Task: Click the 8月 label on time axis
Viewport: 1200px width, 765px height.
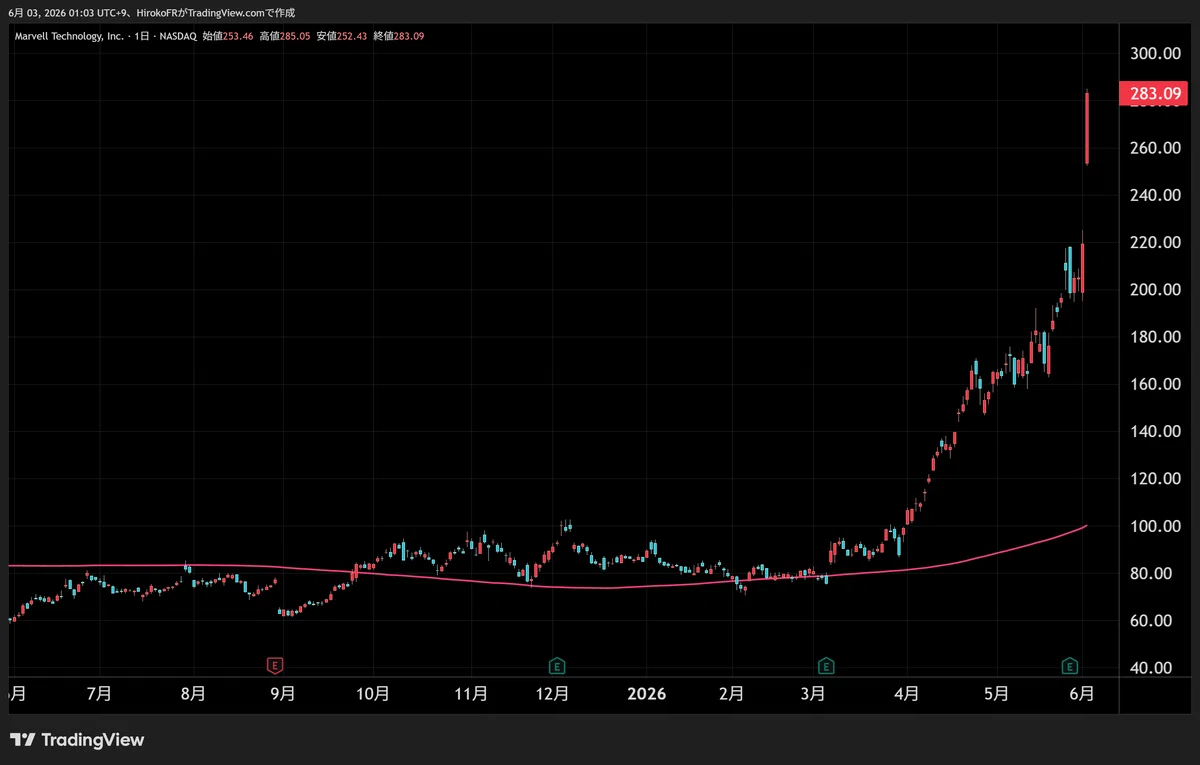Action: click(x=194, y=693)
